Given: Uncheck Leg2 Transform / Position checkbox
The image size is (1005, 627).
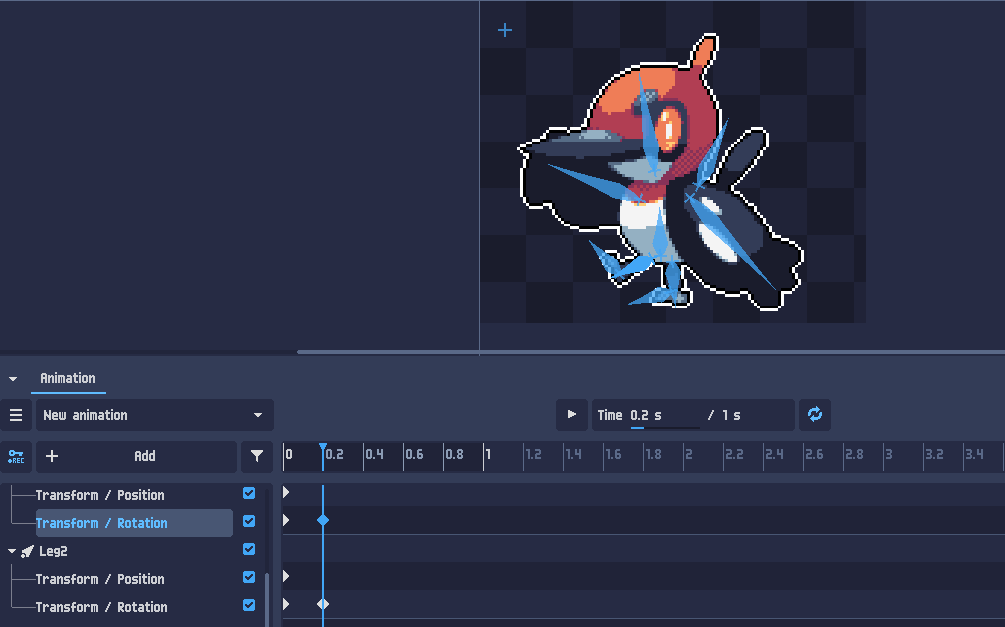Looking at the screenshot, I should tap(249, 578).
